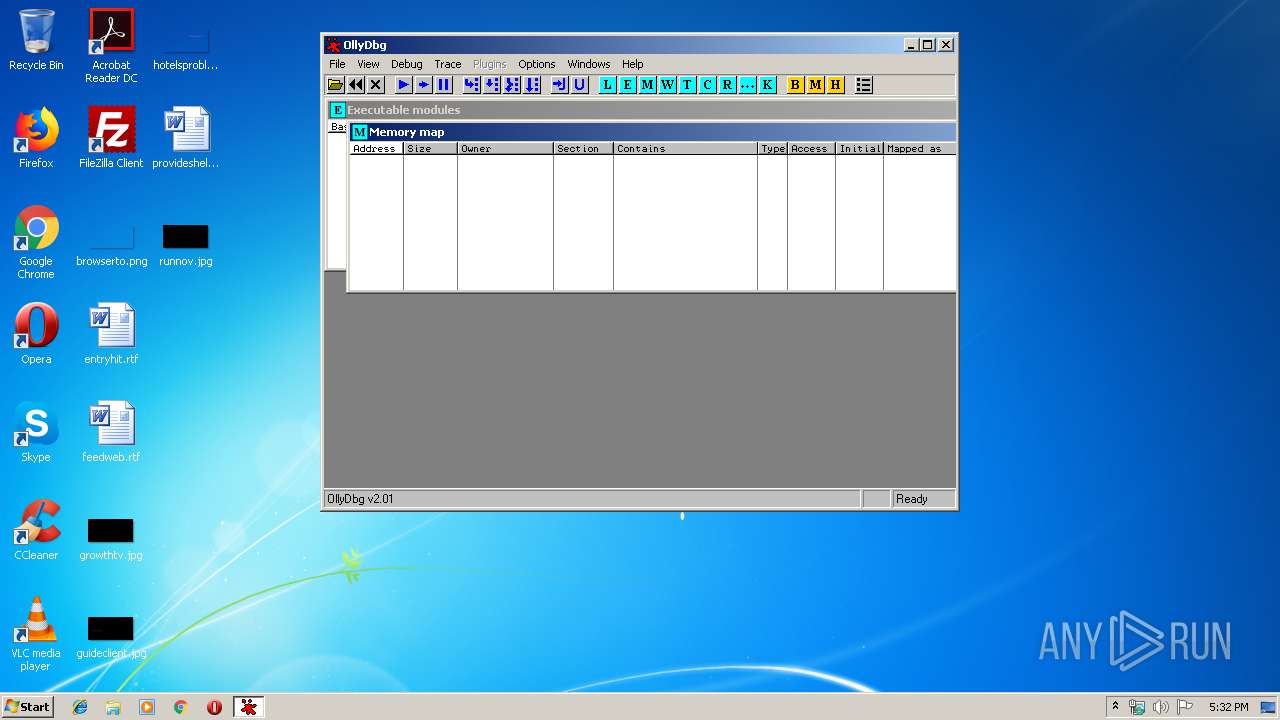Click the Trace into toolbar icon

(512, 85)
